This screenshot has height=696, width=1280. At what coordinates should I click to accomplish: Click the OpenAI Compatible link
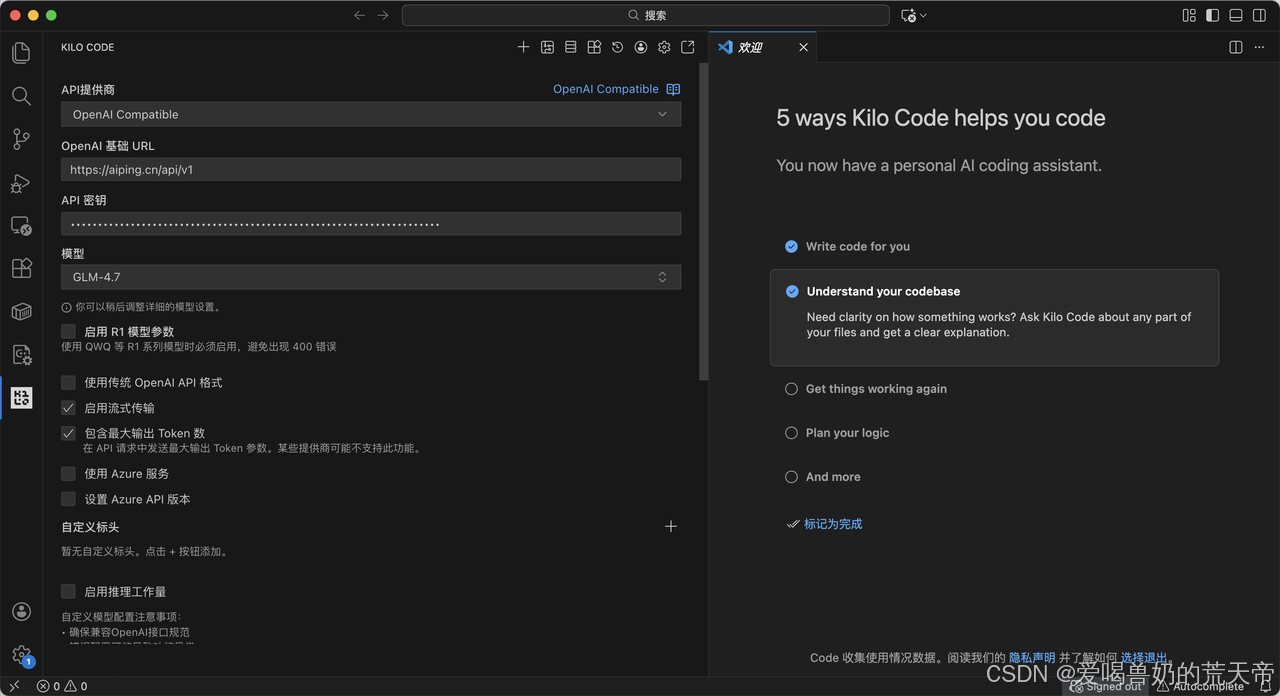coord(606,89)
